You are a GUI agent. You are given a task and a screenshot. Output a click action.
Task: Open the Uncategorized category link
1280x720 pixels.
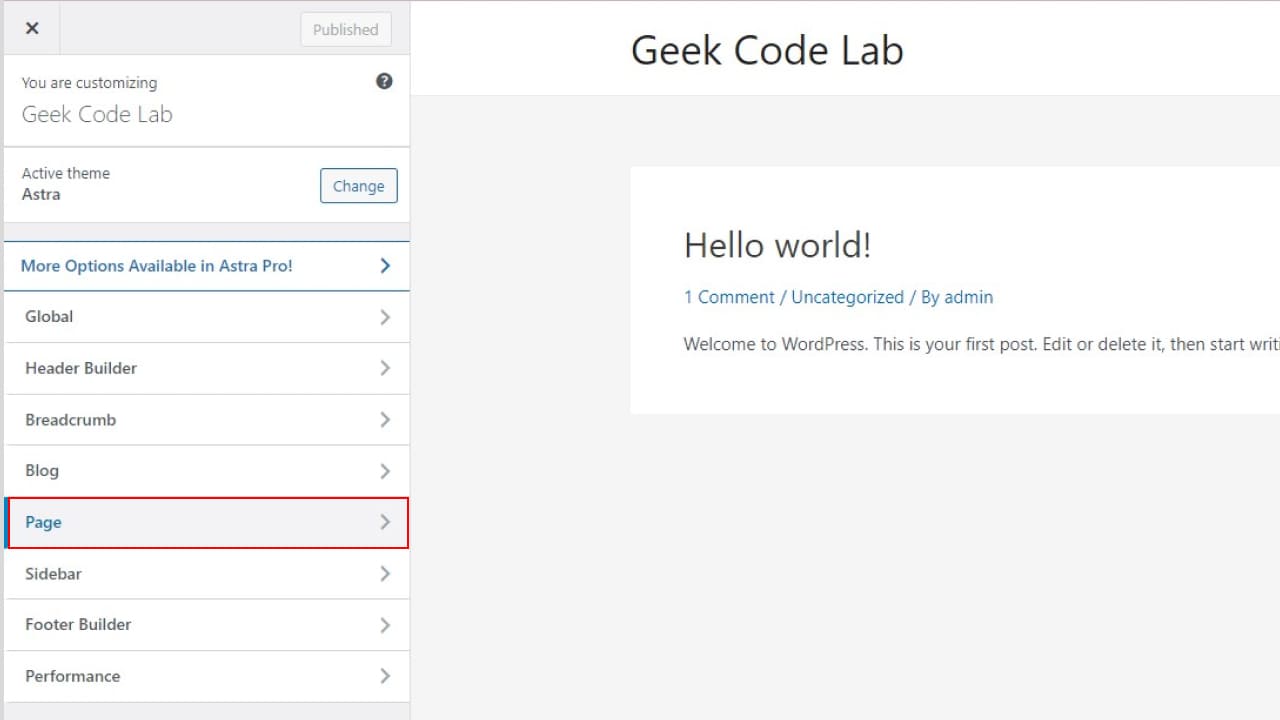[848, 297]
